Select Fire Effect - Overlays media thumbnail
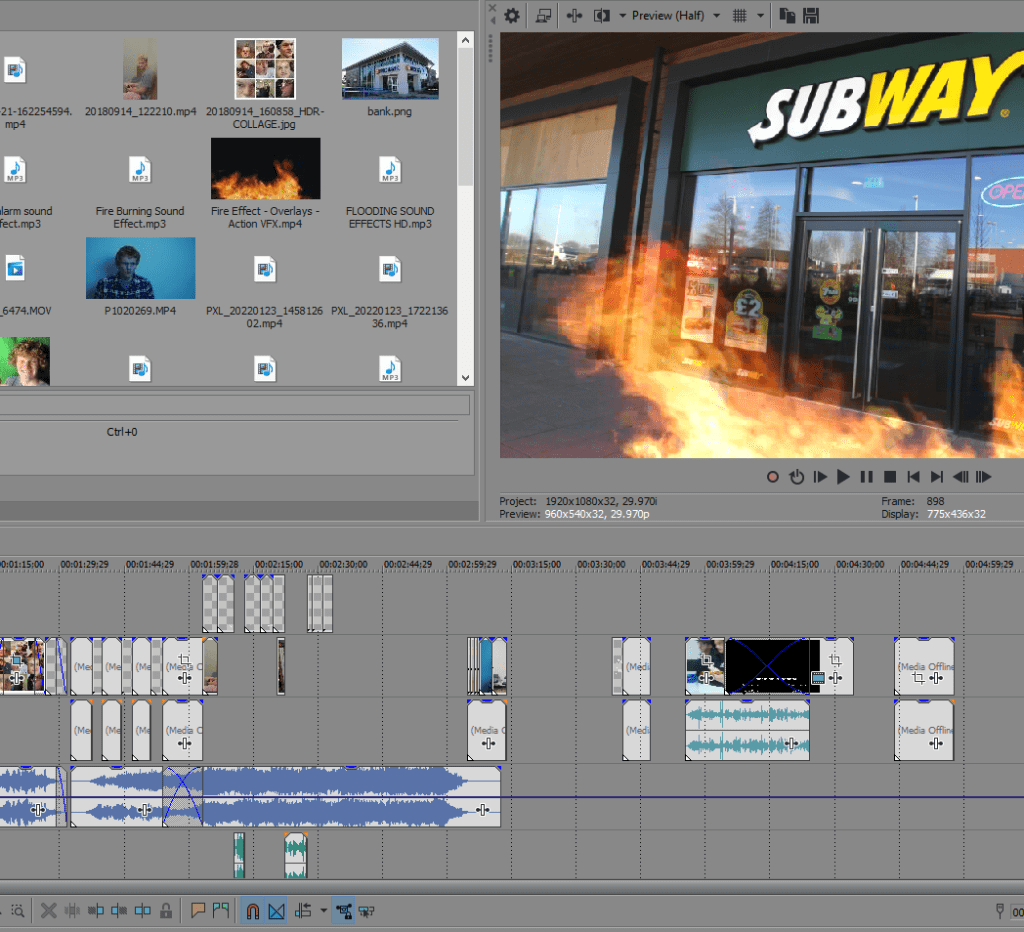Viewport: 1024px width, 932px height. pyautogui.click(x=265, y=168)
